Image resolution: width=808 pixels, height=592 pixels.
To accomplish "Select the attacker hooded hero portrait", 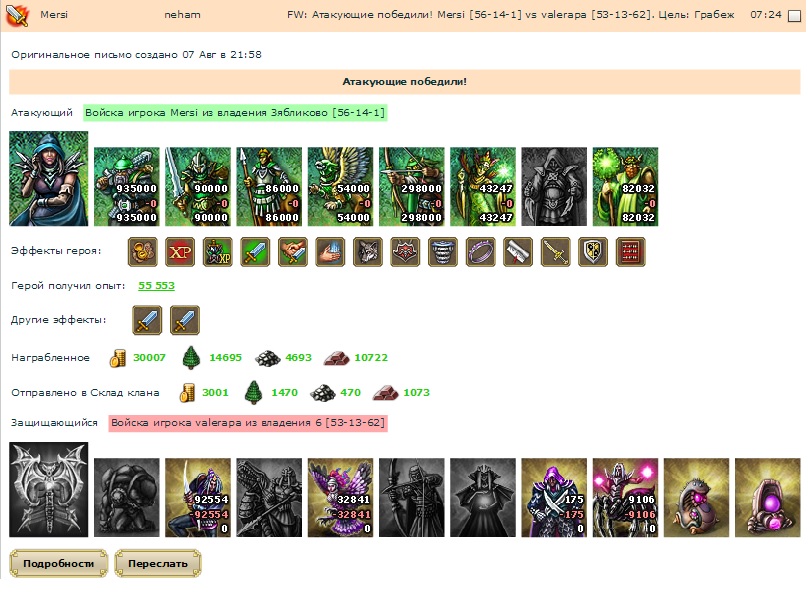I will 48,178.
